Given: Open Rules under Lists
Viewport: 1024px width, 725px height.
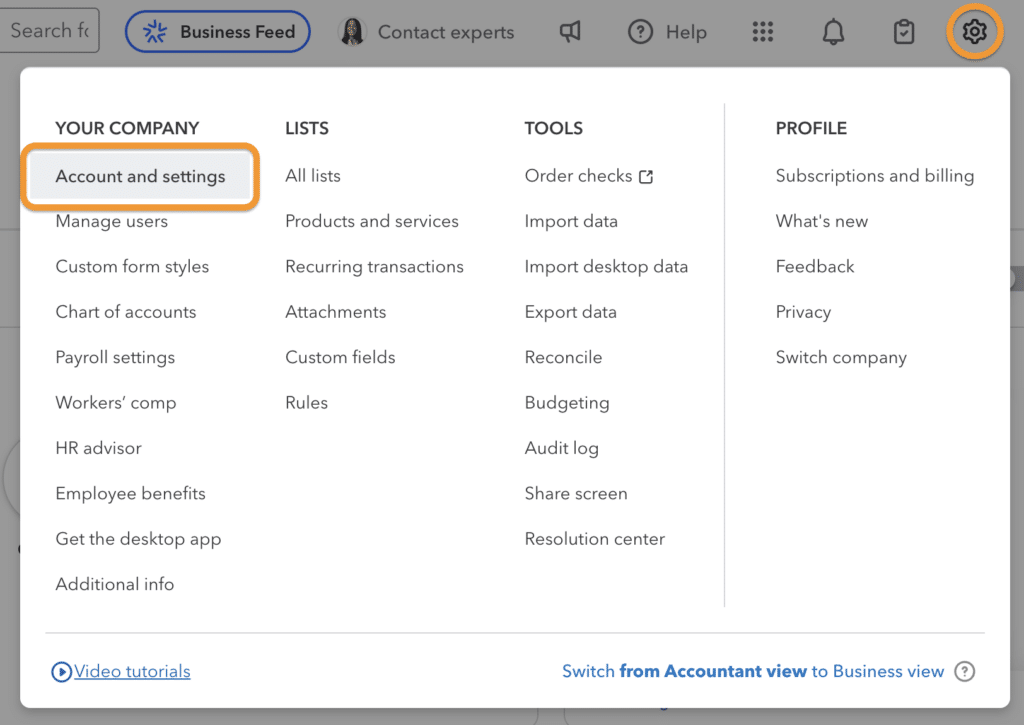Looking at the screenshot, I should coord(306,402).
